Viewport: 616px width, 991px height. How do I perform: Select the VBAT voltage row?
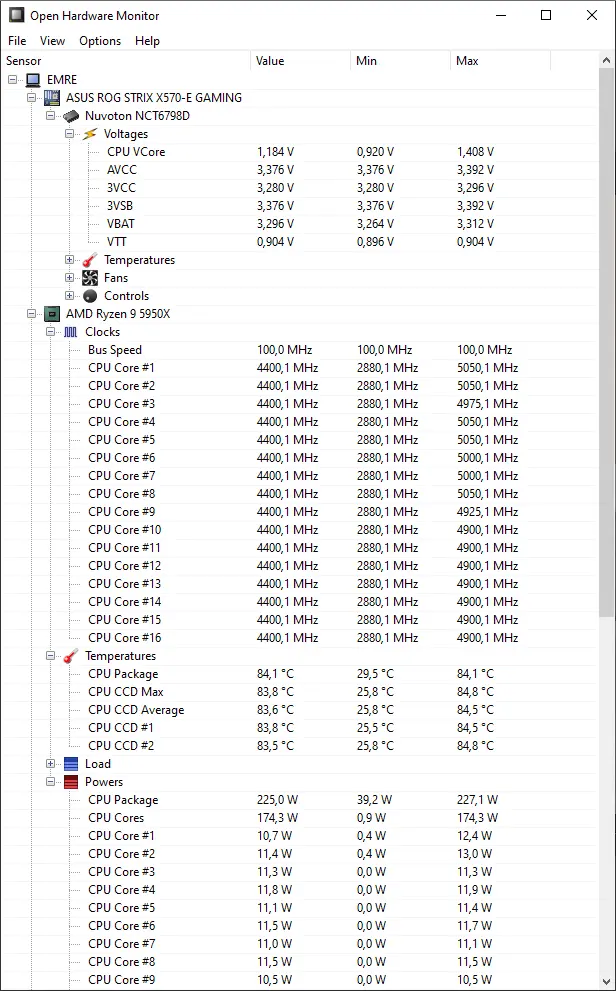click(300, 224)
